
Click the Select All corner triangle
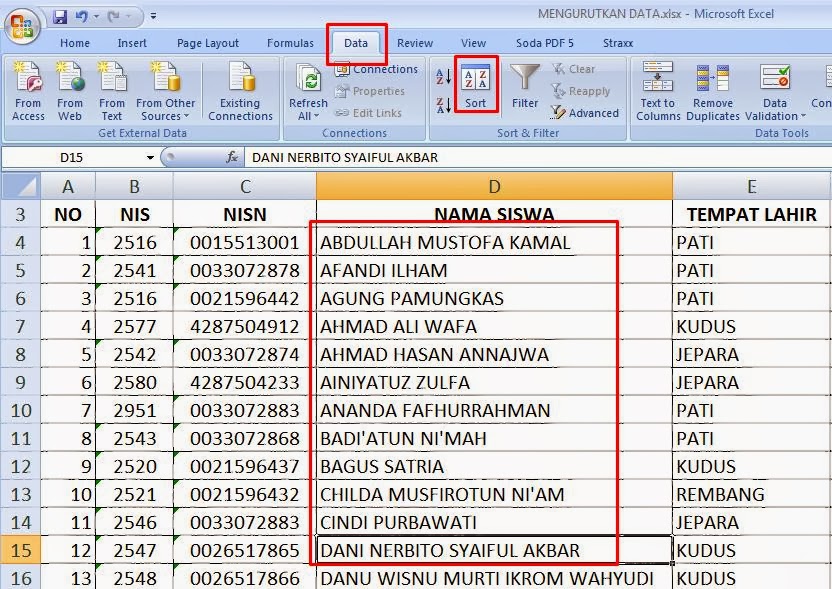pyautogui.click(x=21, y=186)
